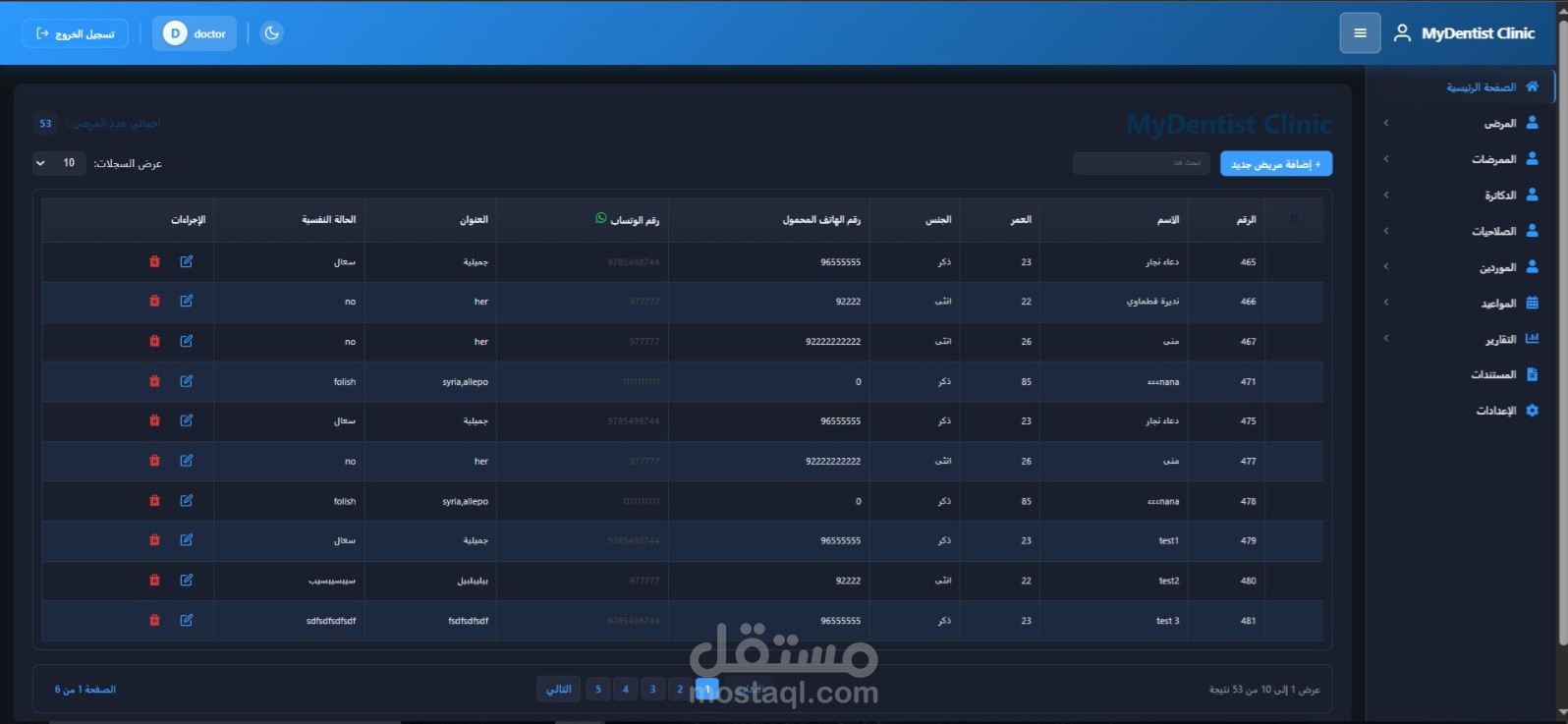
Task: Click the patient search input field
Action: (1142, 163)
